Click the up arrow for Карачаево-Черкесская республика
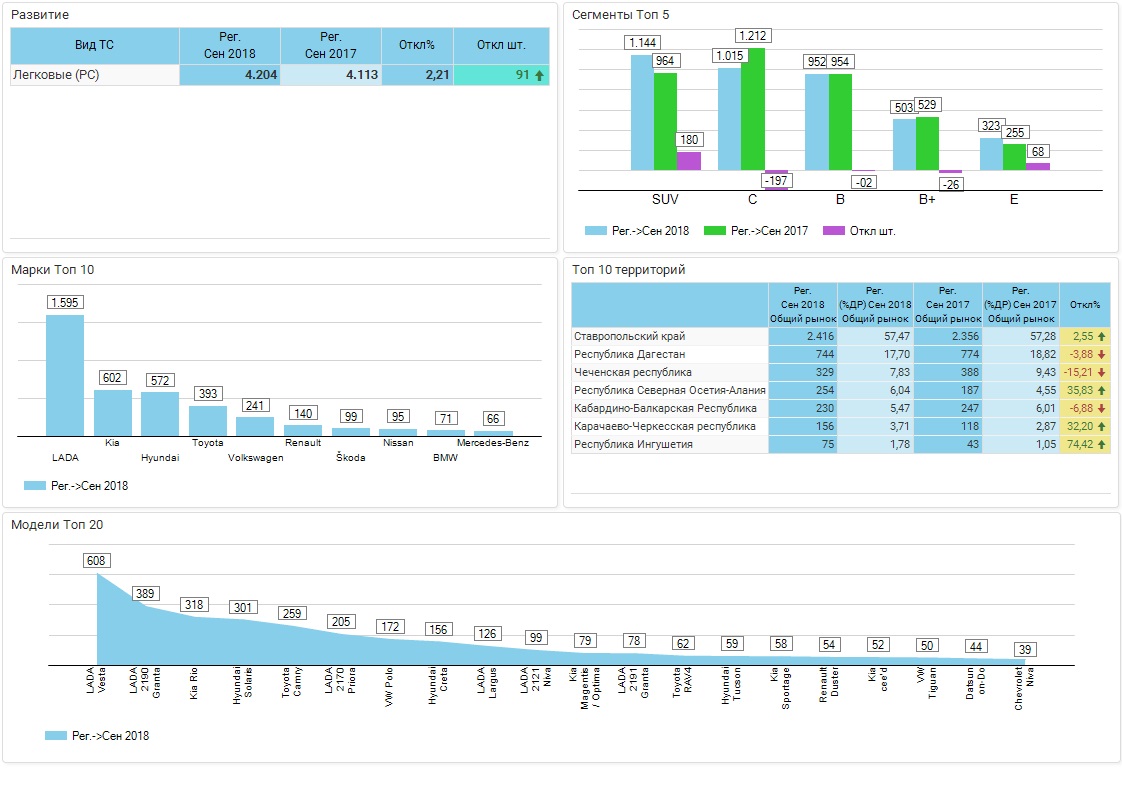Viewport: 1122px width, 793px height. click(x=1101, y=427)
